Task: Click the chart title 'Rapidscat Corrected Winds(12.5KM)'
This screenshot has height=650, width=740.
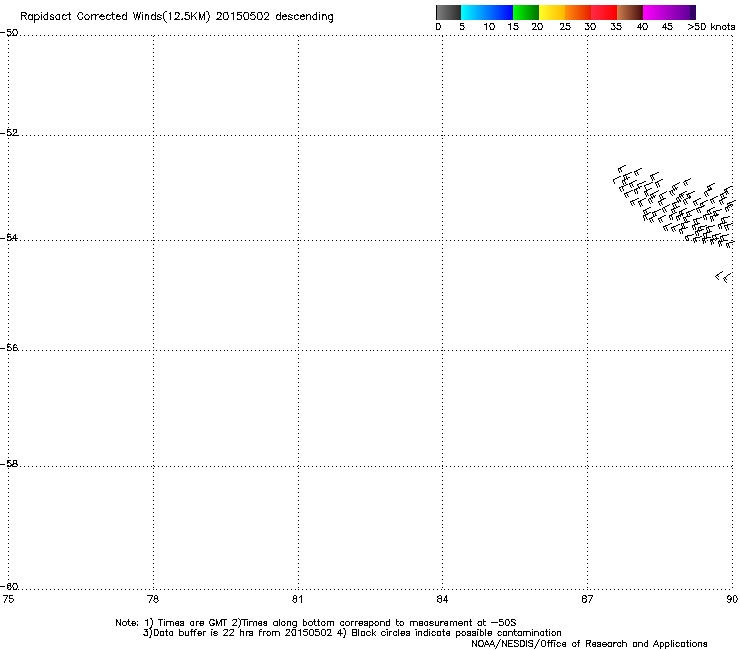Action: coord(115,17)
